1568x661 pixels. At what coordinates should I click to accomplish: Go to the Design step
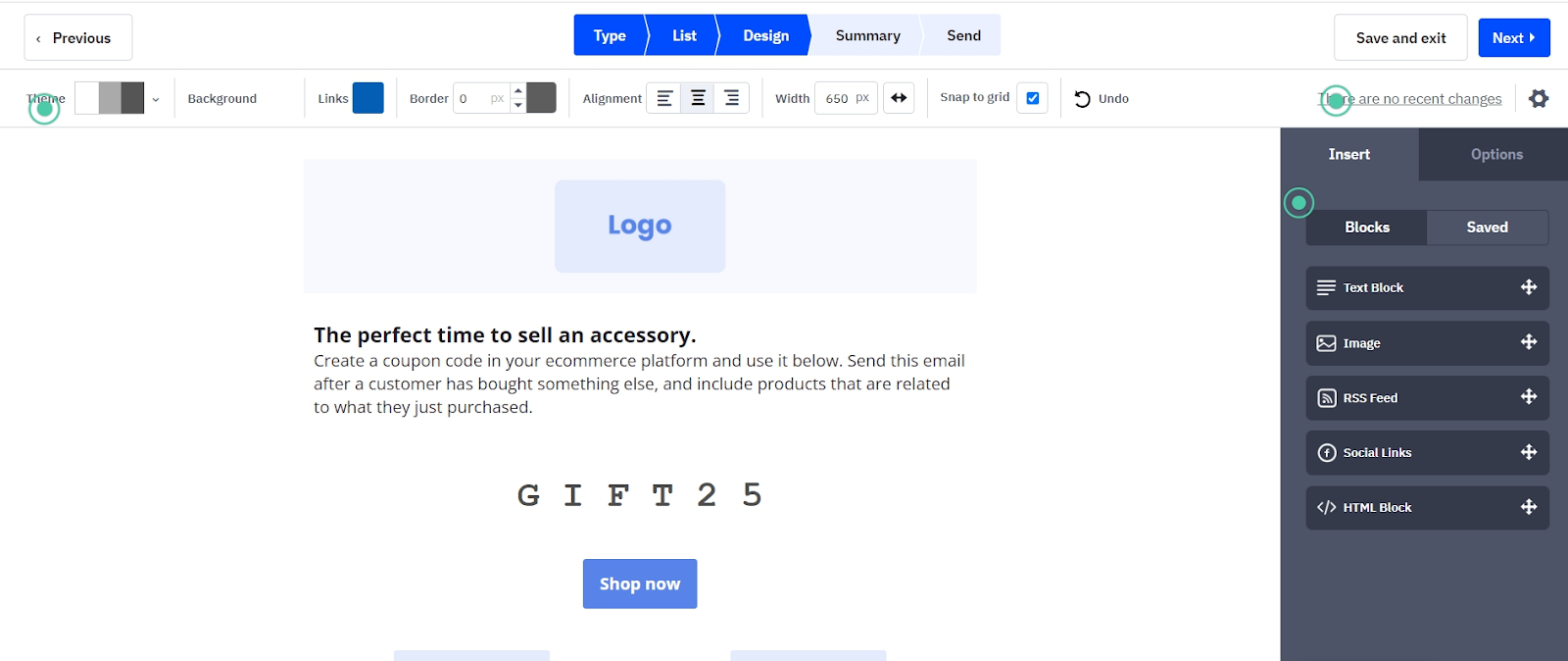(765, 35)
